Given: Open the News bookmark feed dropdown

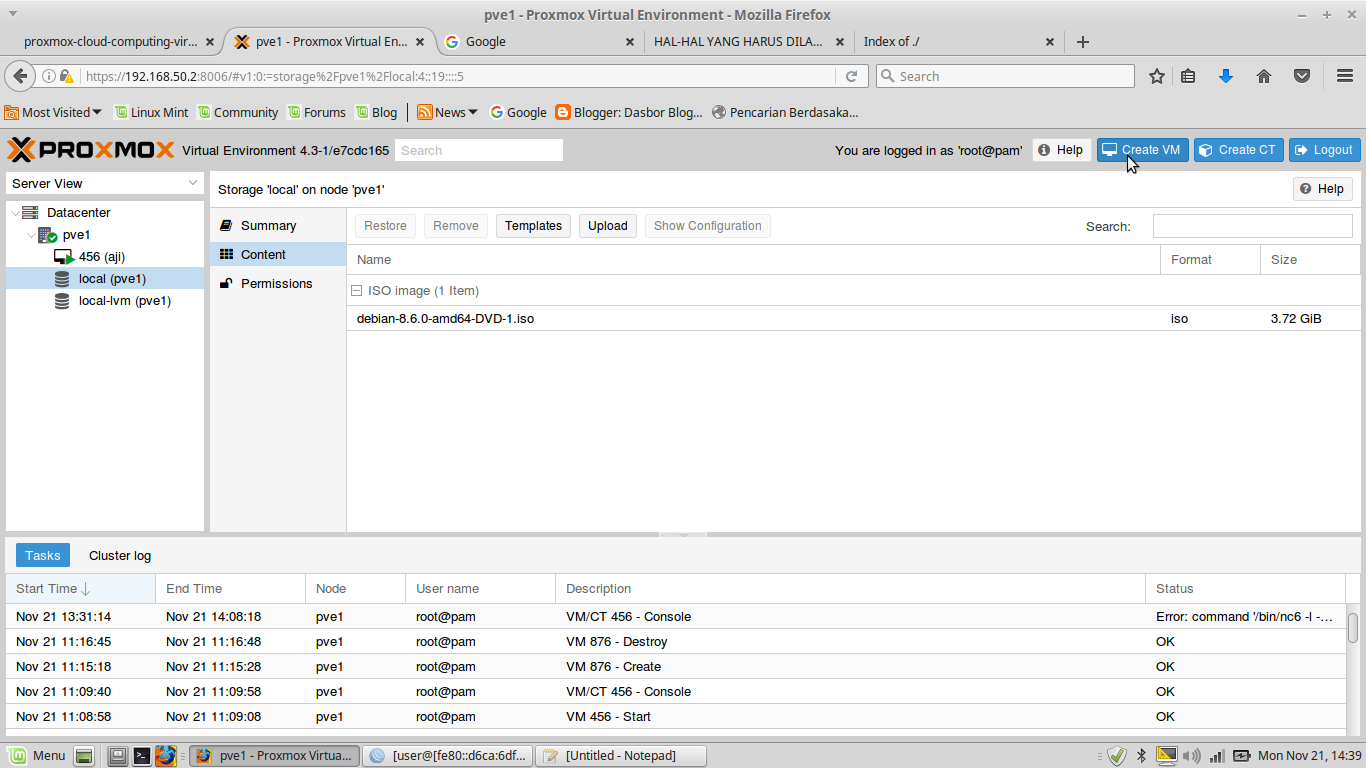Looking at the screenshot, I should point(448,112).
